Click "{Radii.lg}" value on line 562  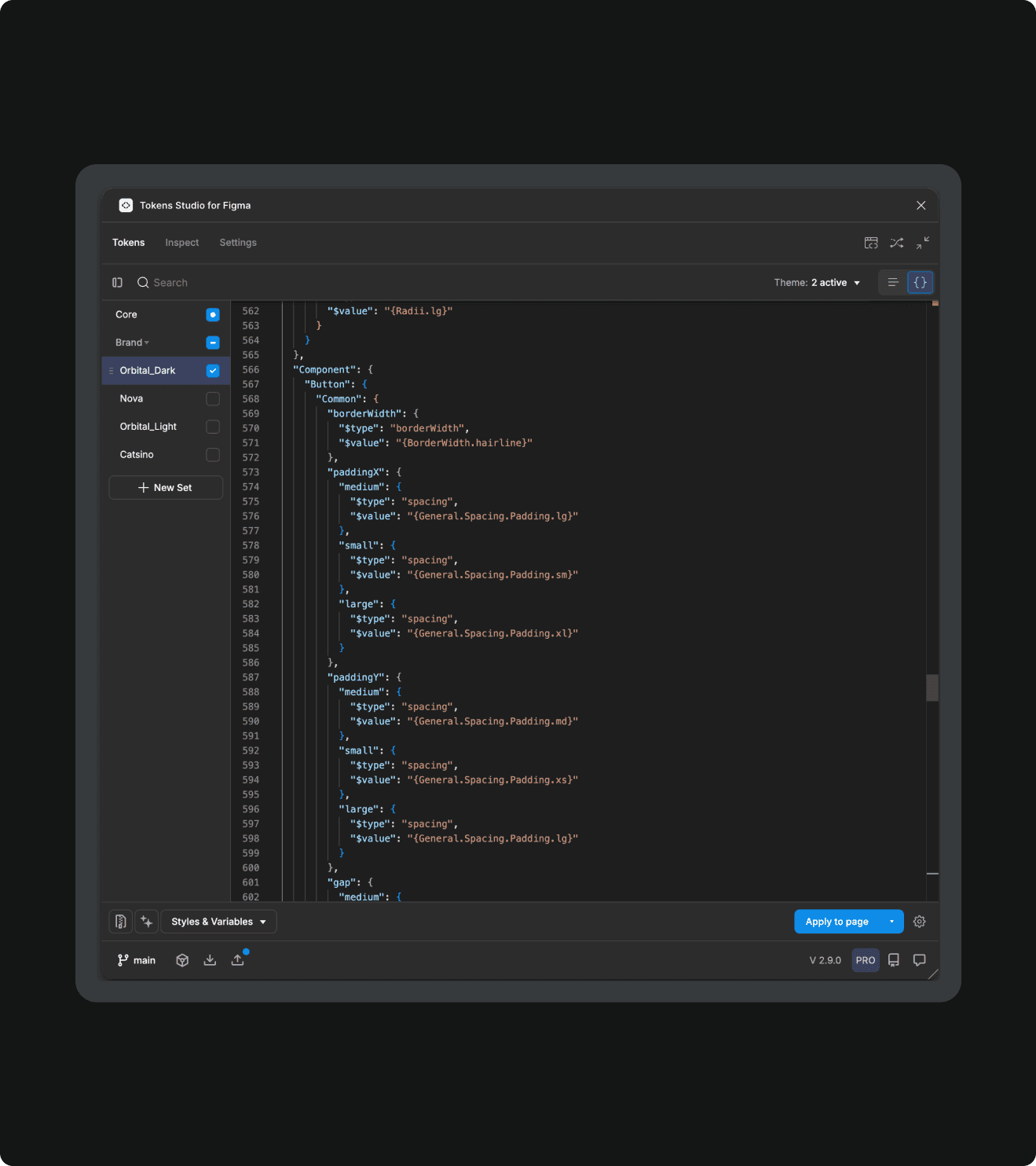[419, 311]
